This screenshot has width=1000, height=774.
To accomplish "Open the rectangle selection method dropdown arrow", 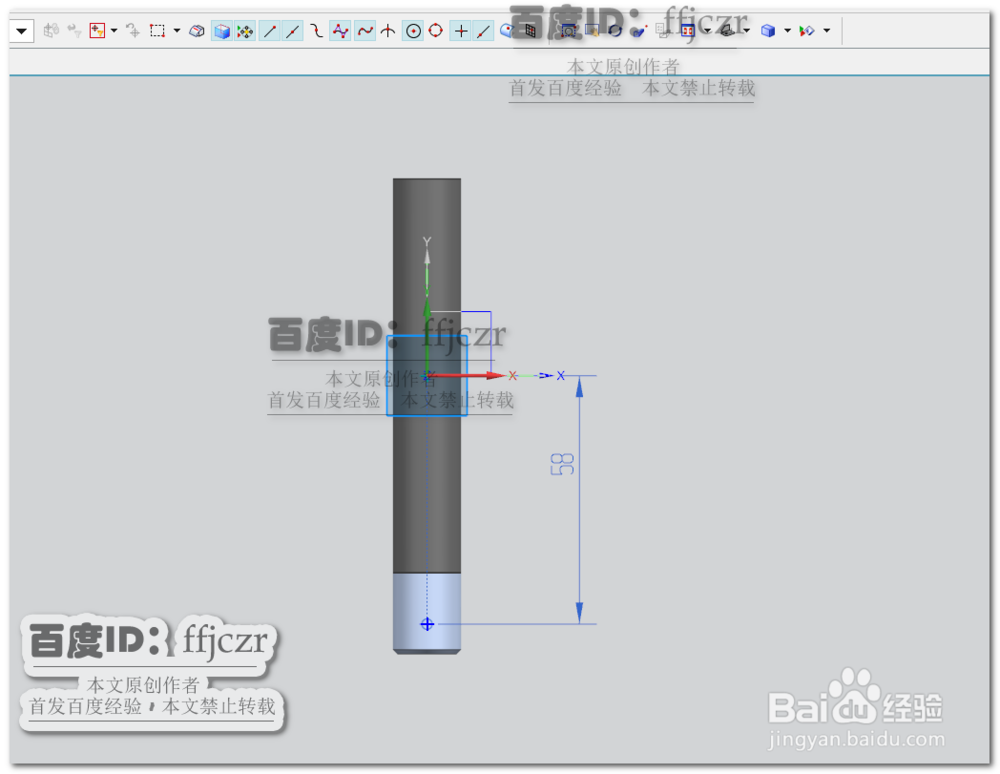I will coord(177,30).
